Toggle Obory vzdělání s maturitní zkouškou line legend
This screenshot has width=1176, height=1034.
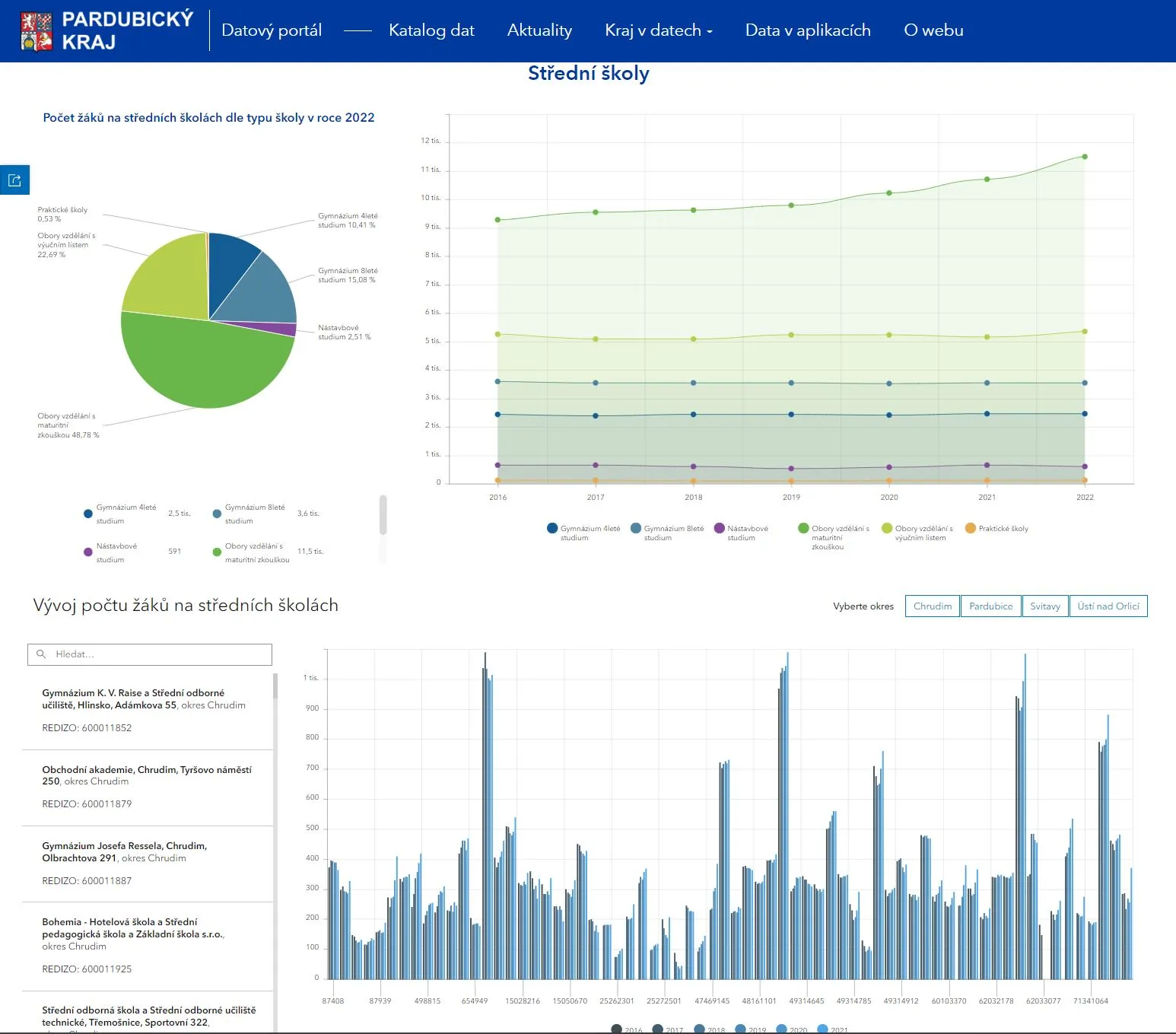(834, 537)
